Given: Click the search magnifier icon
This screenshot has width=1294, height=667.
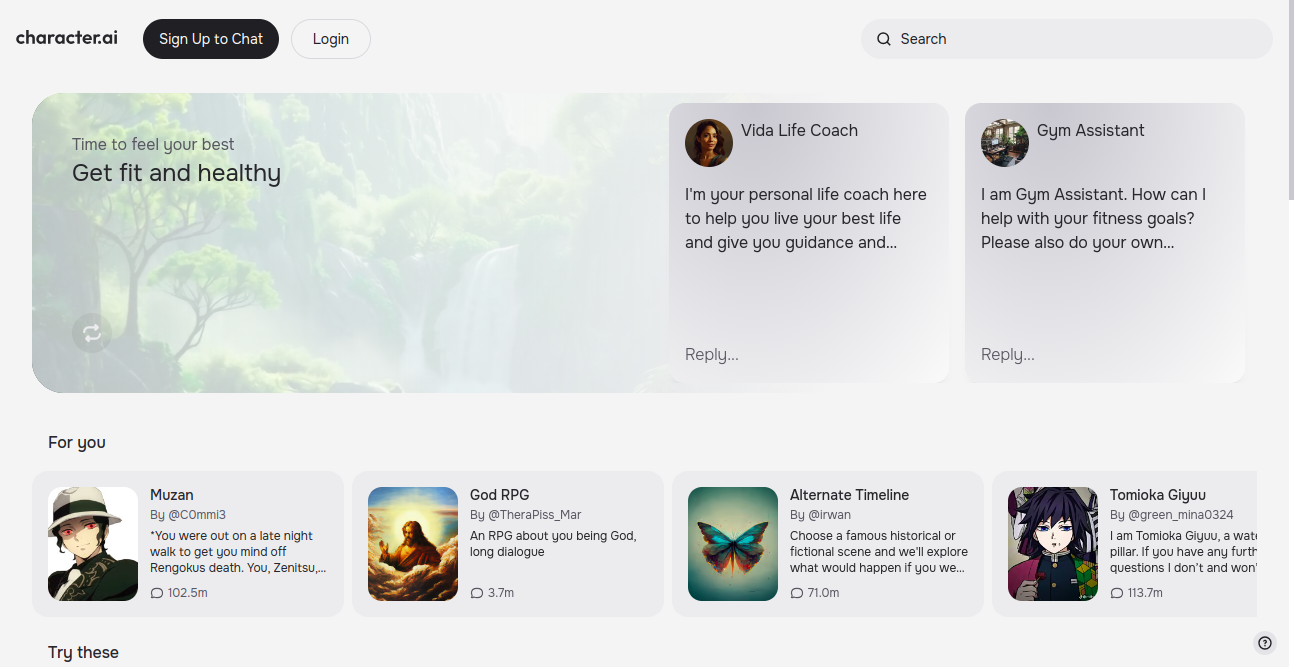Looking at the screenshot, I should pos(884,39).
